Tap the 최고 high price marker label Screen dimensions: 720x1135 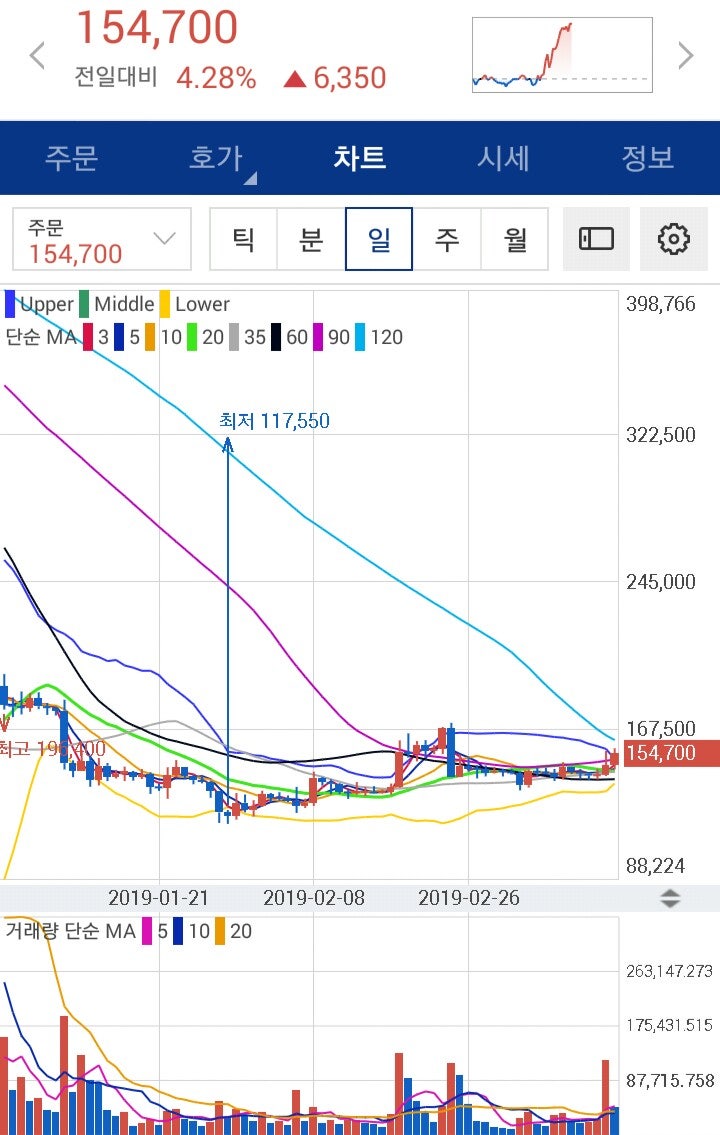coord(52,748)
